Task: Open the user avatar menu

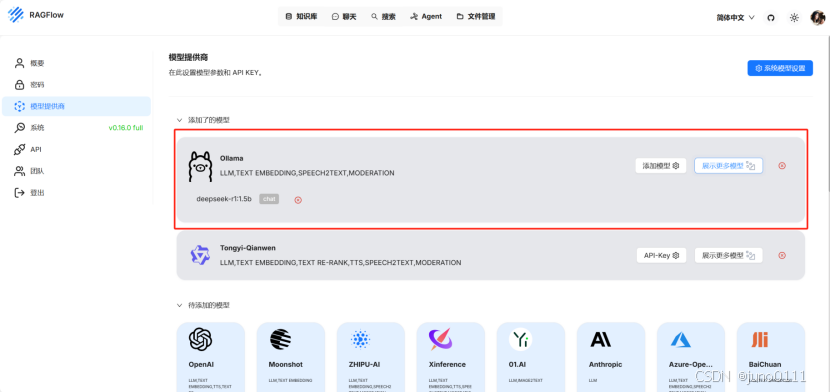Action: coord(817,17)
